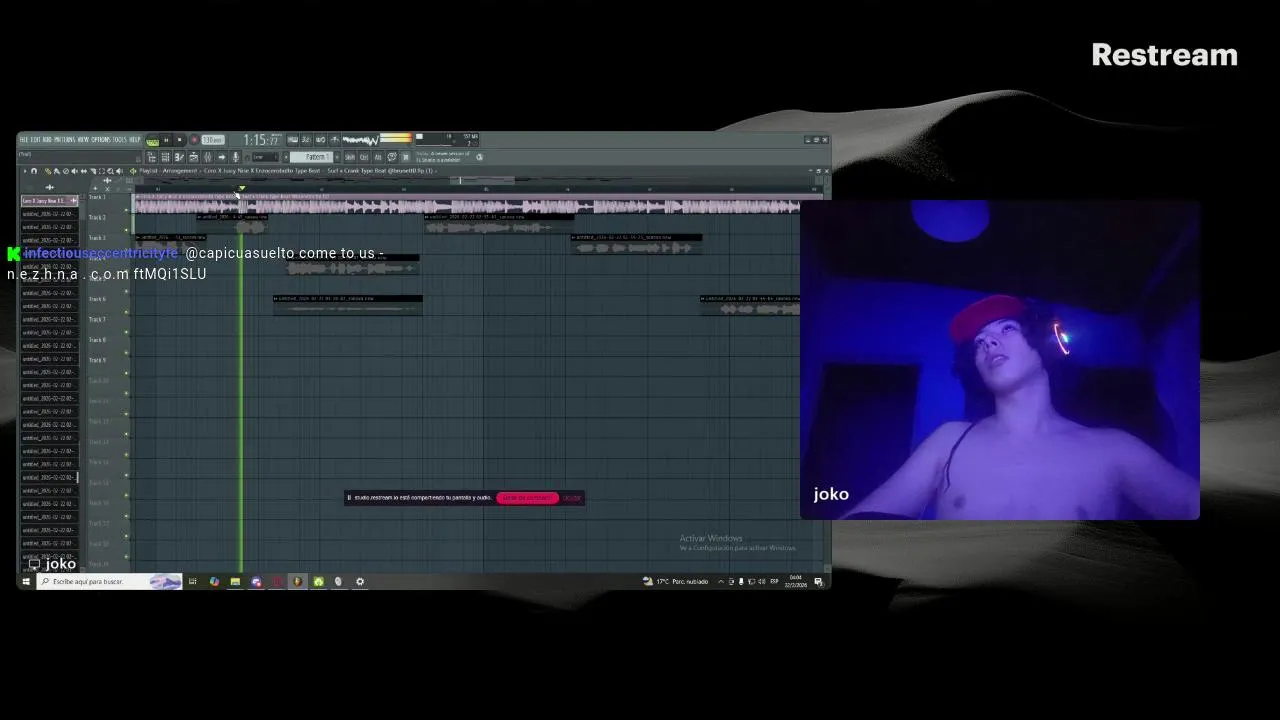This screenshot has width=1280, height=720.
Task: Open the FILE menu in FL Studio
Action: click(x=25, y=140)
